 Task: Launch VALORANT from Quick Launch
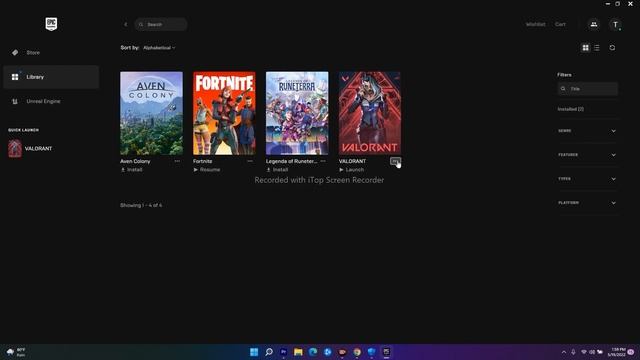(31, 149)
